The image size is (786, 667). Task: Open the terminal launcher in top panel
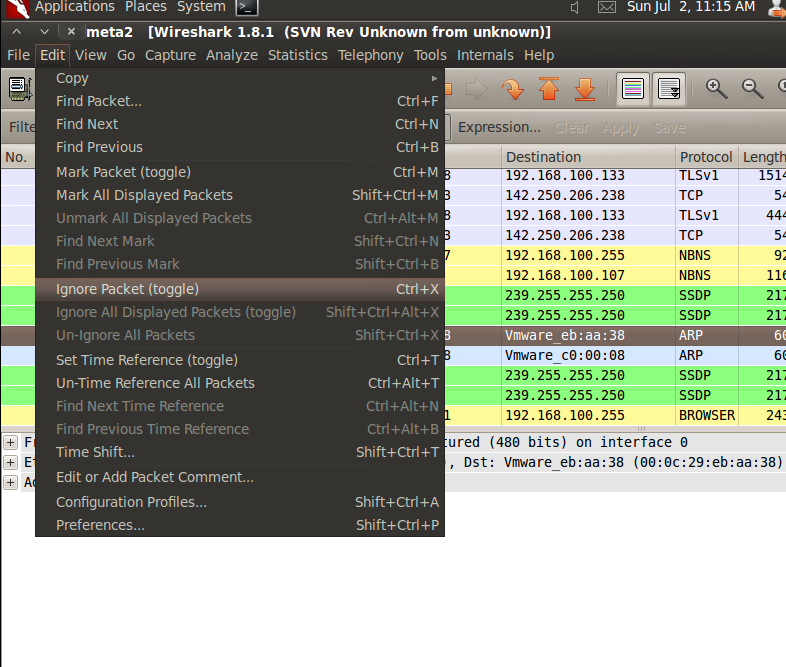point(247,7)
